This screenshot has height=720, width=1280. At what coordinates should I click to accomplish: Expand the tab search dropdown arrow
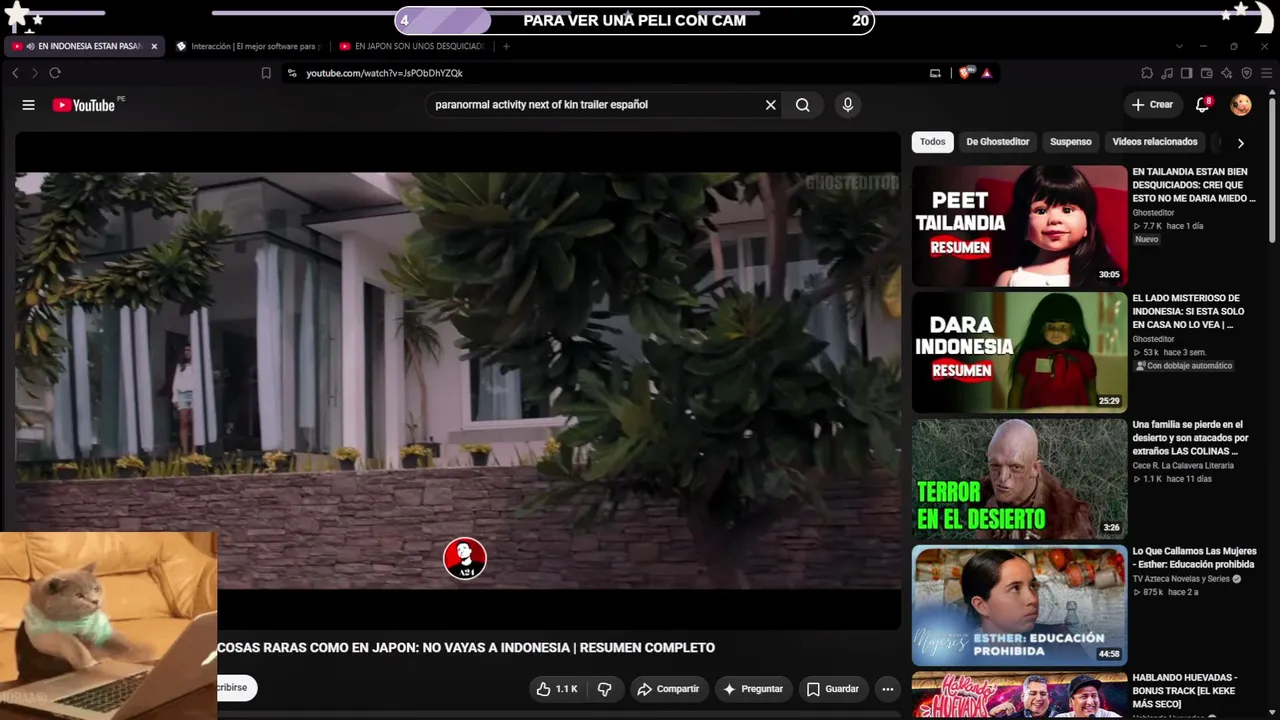click(x=1179, y=46)
